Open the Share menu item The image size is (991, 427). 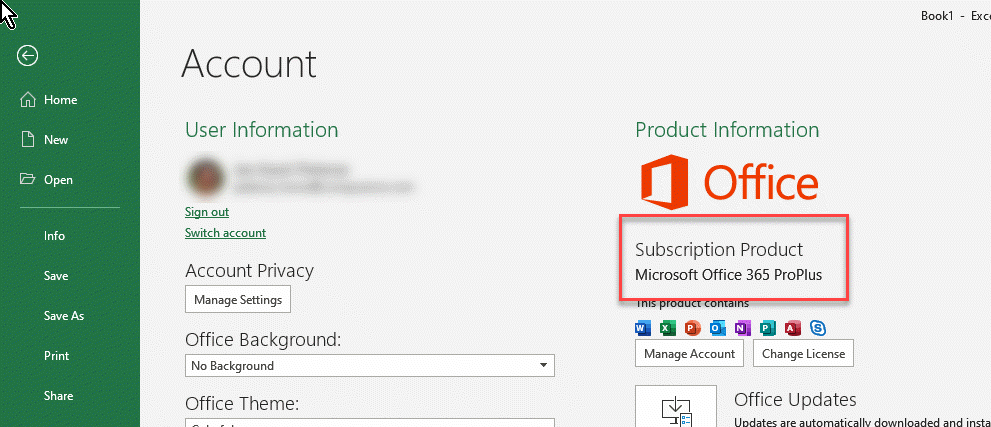(58, 396)
